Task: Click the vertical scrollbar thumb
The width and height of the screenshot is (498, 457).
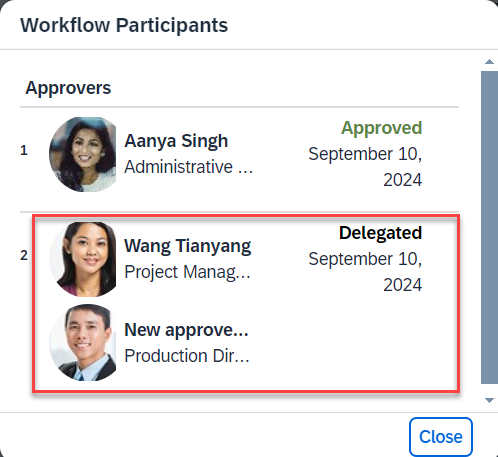Action: (489, 227)
